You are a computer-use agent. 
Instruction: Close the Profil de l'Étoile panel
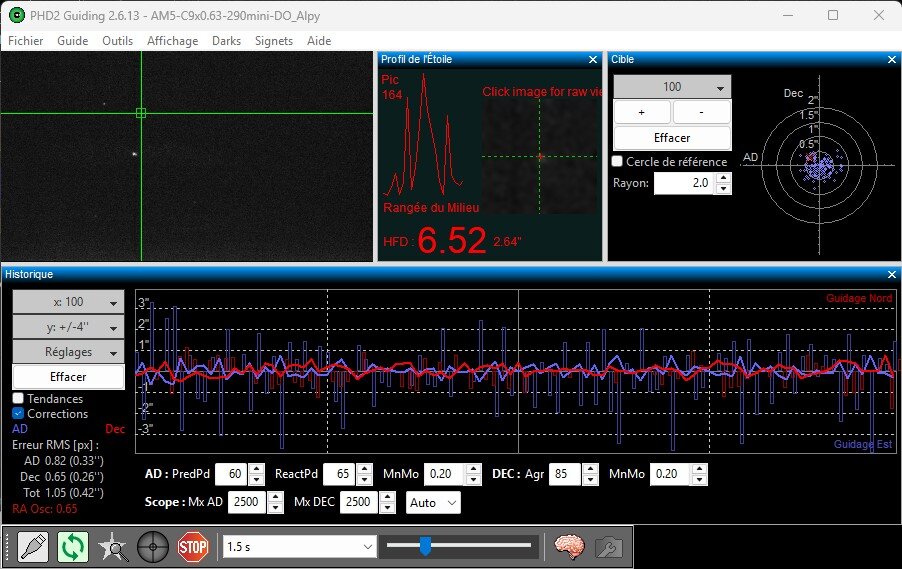pos(593,59)
